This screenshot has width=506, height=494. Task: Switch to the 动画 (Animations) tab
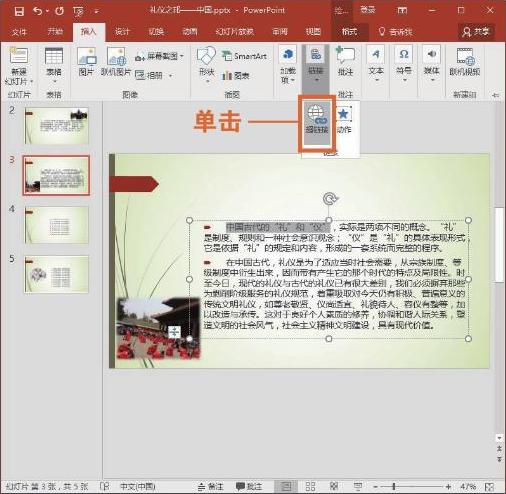[x=189, y=32]
